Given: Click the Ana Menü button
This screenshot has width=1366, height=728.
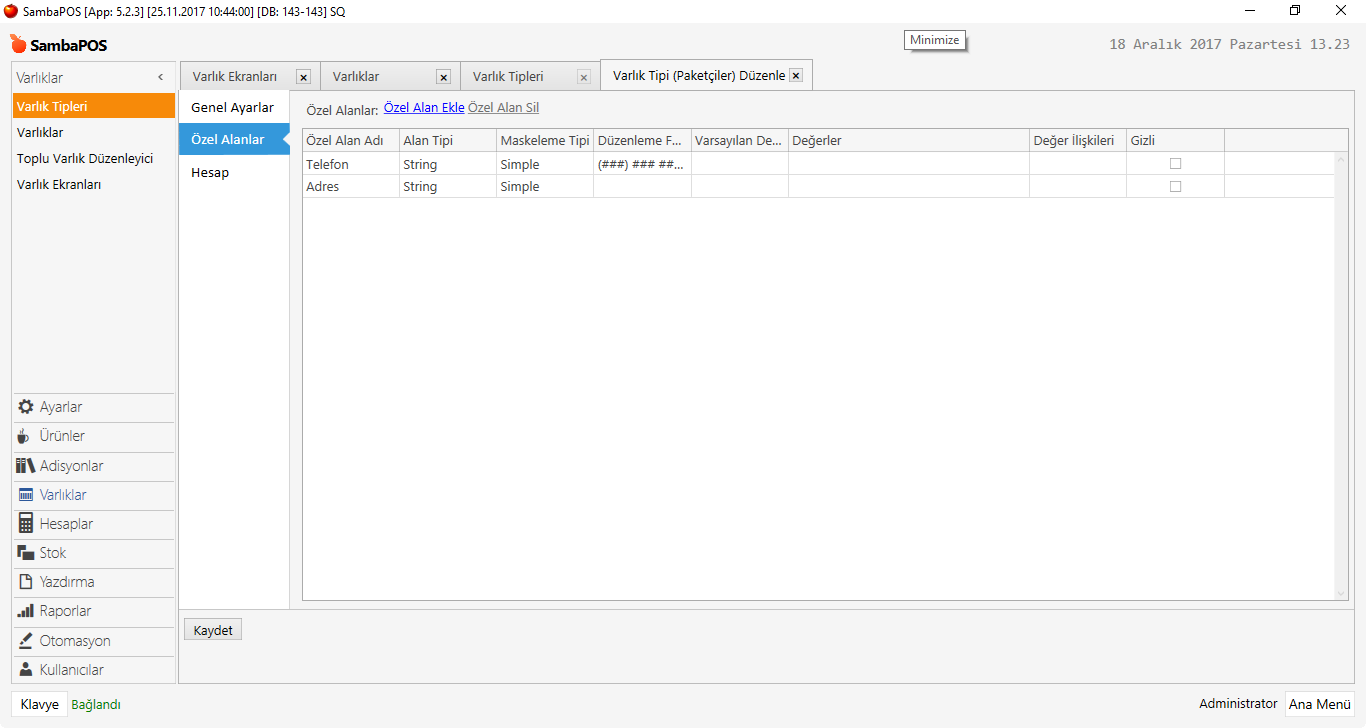Looking at the screenshot, I should pos(1319,704).
